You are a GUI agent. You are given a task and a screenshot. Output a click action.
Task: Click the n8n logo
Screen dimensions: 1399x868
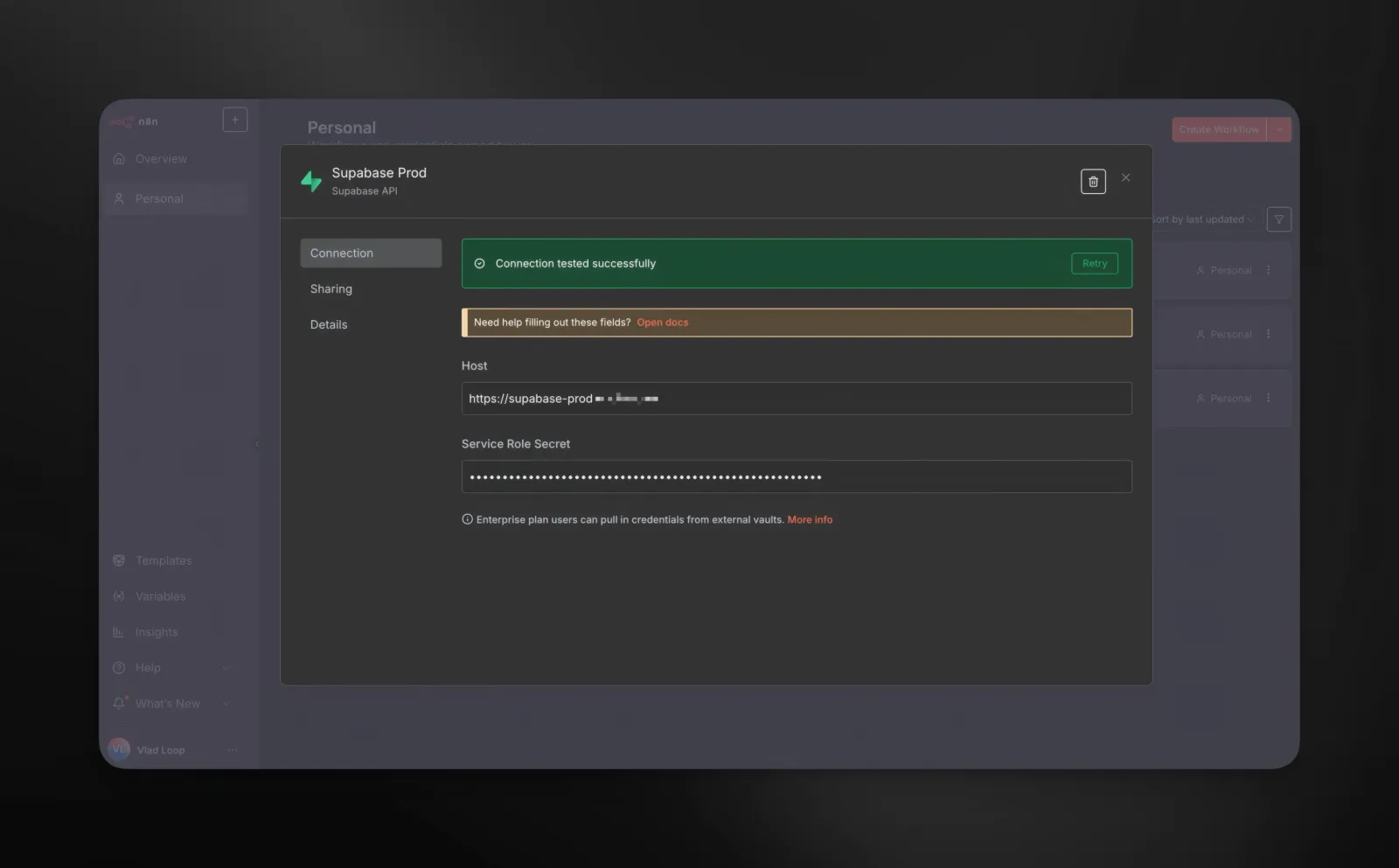(x=122, y=122)
